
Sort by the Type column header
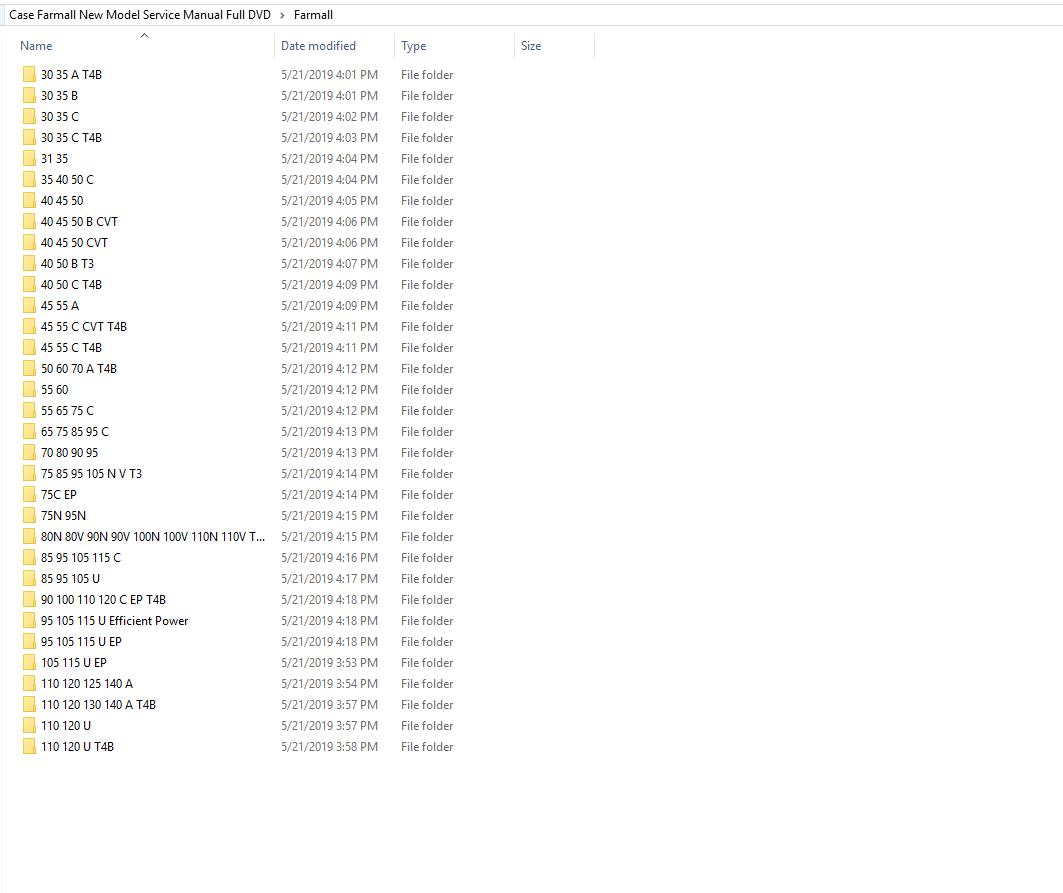pyautogui.click(x=414, y=46)
